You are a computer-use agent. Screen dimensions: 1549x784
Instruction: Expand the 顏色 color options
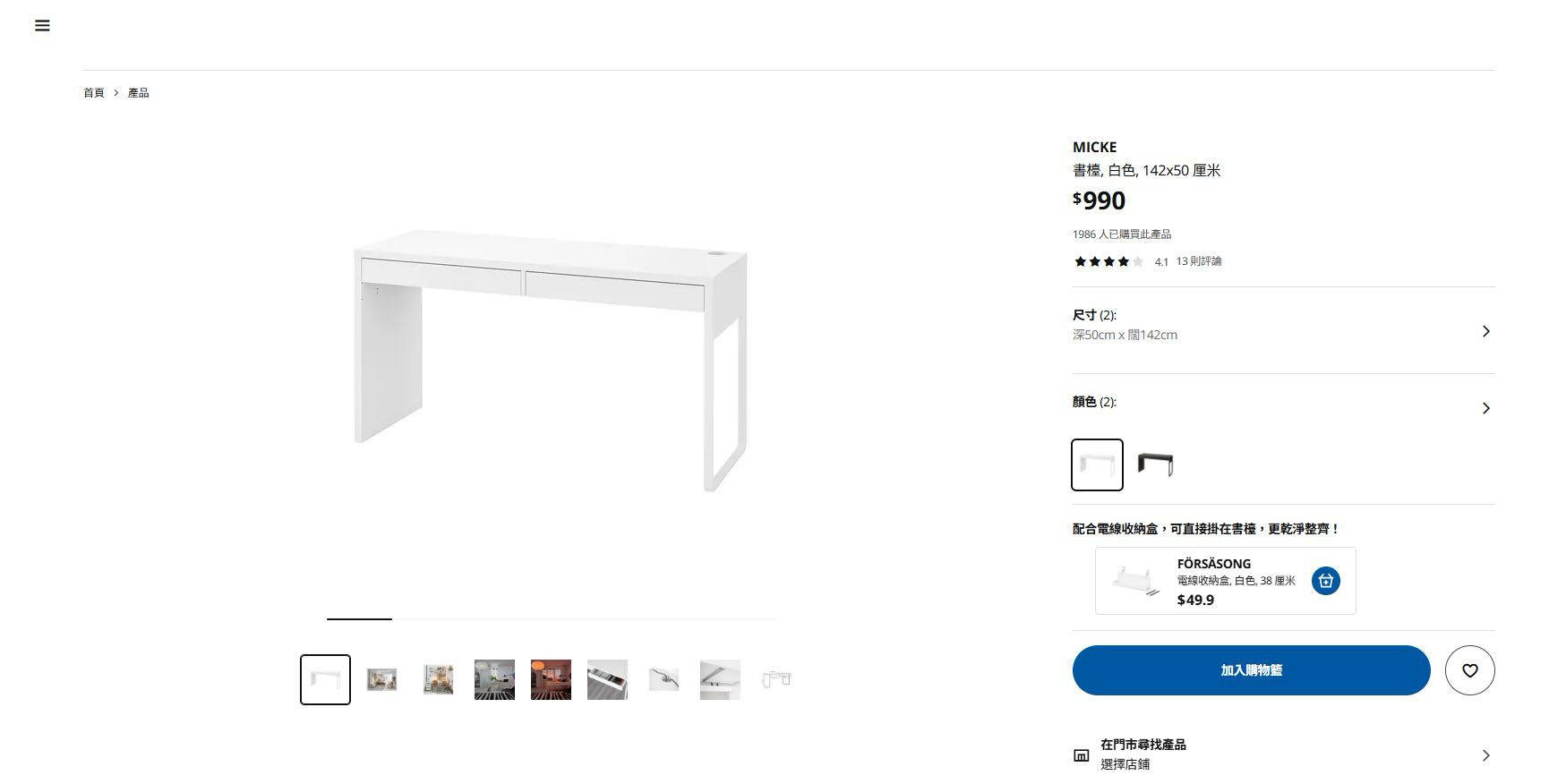pos(1485,408)
